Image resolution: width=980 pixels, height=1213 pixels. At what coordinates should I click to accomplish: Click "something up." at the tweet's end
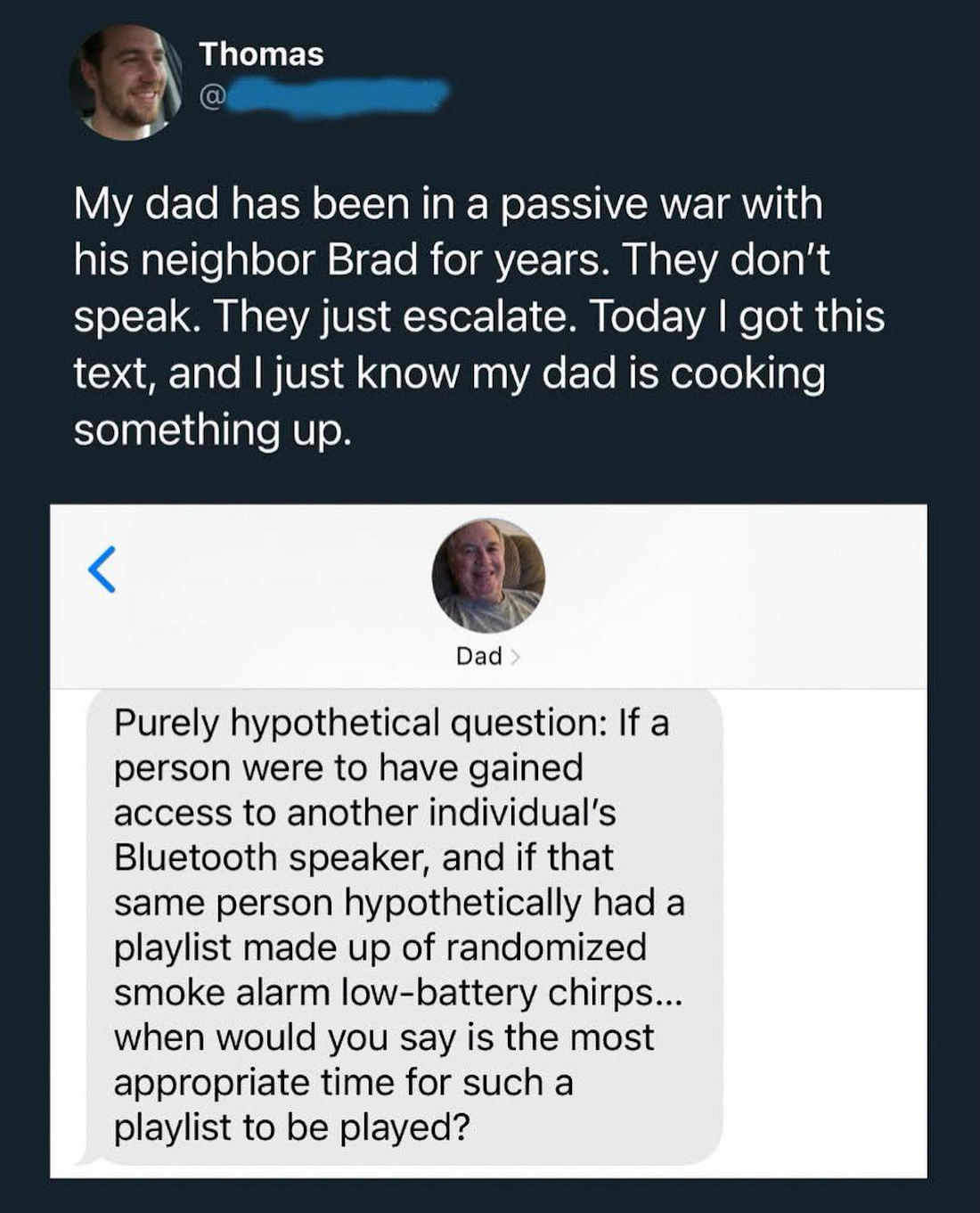(x=213, y=430)
